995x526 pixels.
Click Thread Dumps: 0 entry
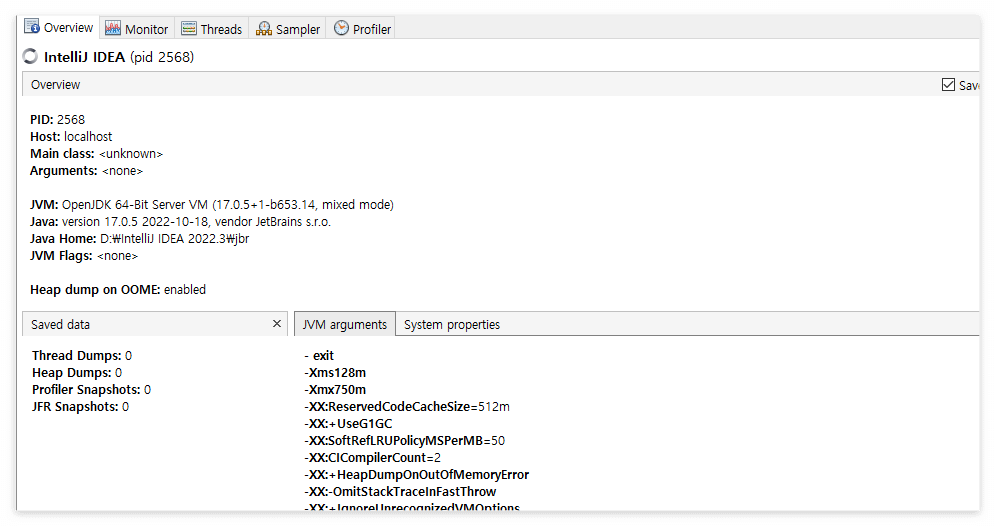point(82,355)
